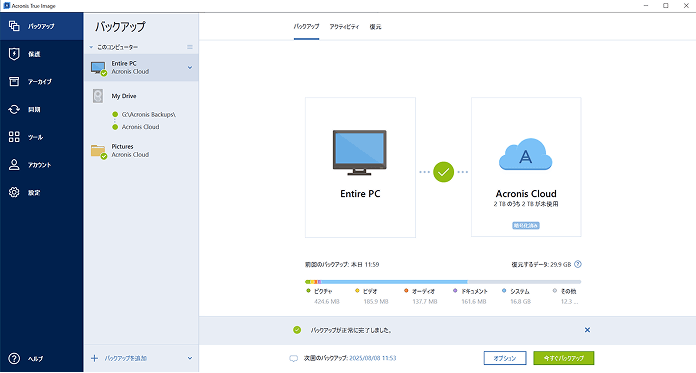Click the orange オーディオ legend dot
Viewport: 696px width, 373px height.
pyautogui.click(x=406, y=291)
